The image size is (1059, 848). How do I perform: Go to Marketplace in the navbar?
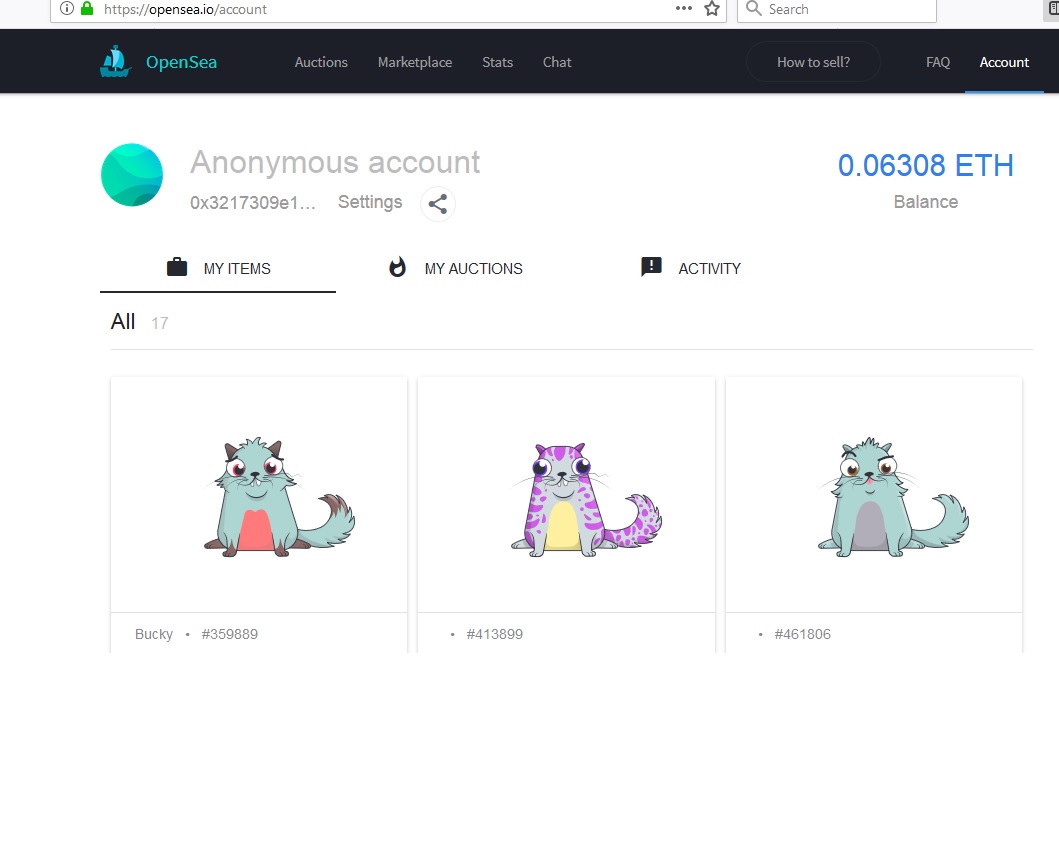pyautogui.click(x=415, y=62)
